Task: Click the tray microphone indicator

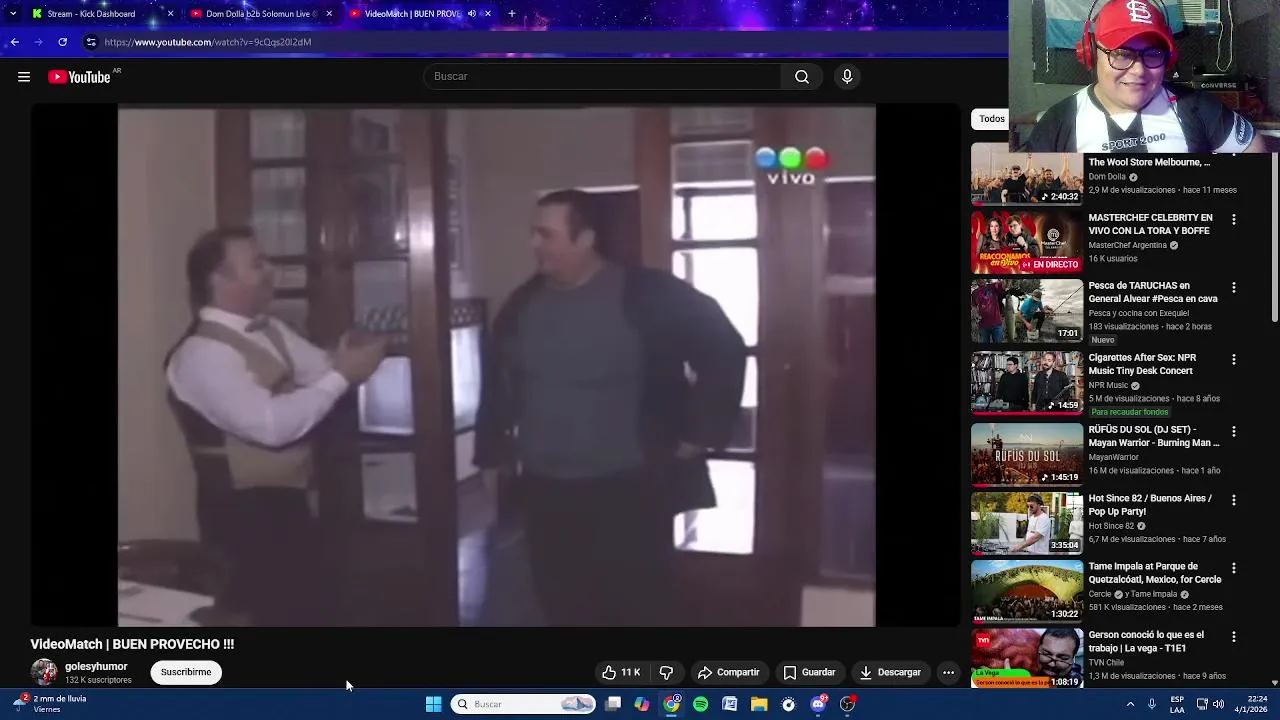Action: 1152,704
